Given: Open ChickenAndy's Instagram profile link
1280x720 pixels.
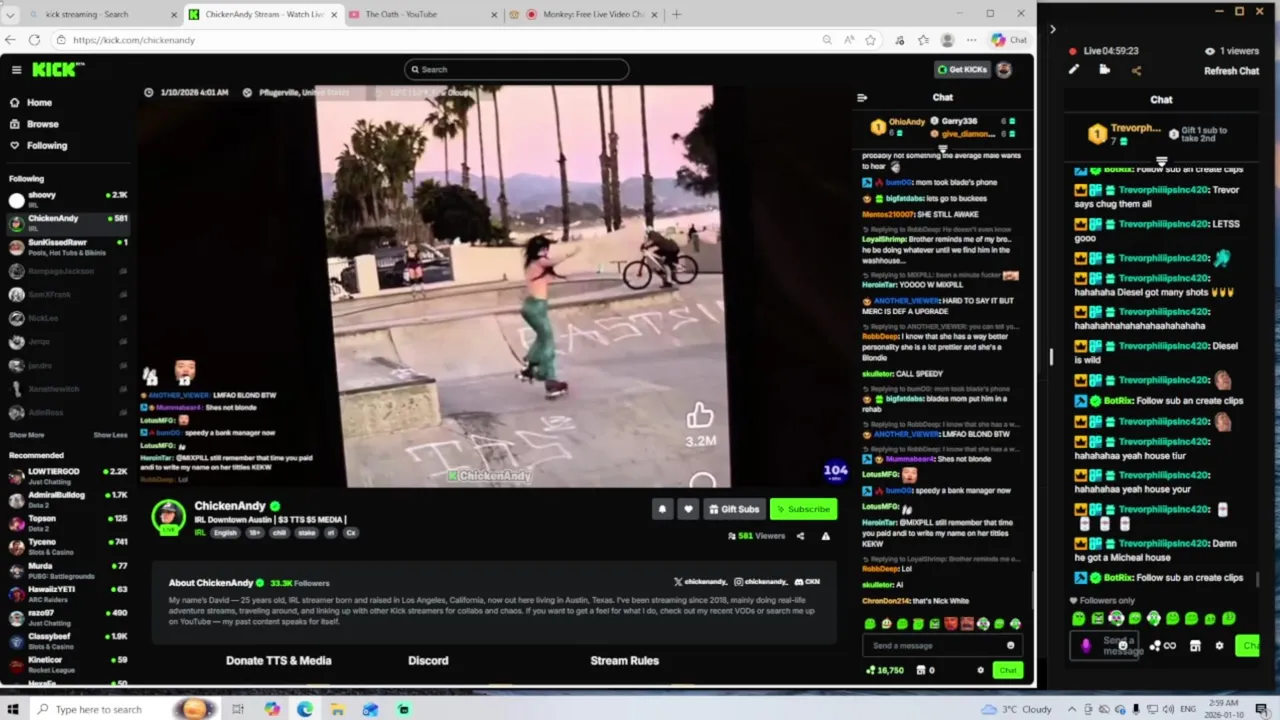Looking at the screenshot, I should 761,582.
